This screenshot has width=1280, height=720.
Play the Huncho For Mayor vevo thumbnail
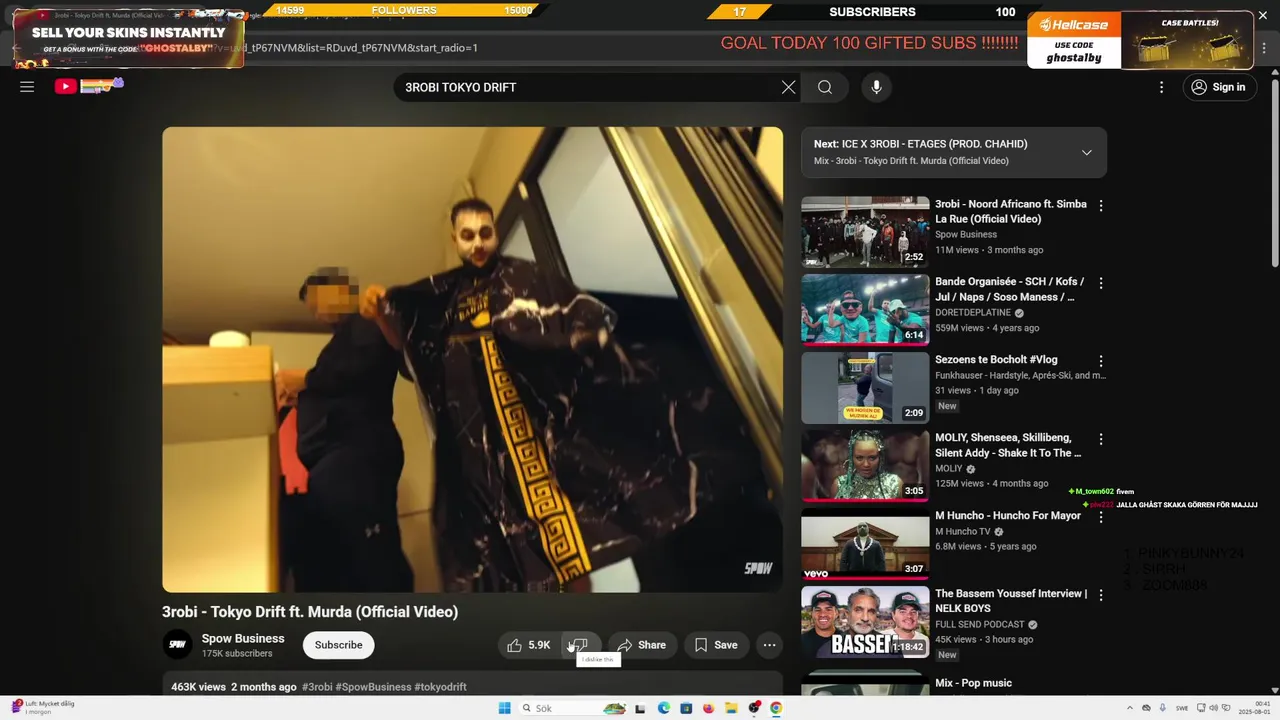coord(865,544)
